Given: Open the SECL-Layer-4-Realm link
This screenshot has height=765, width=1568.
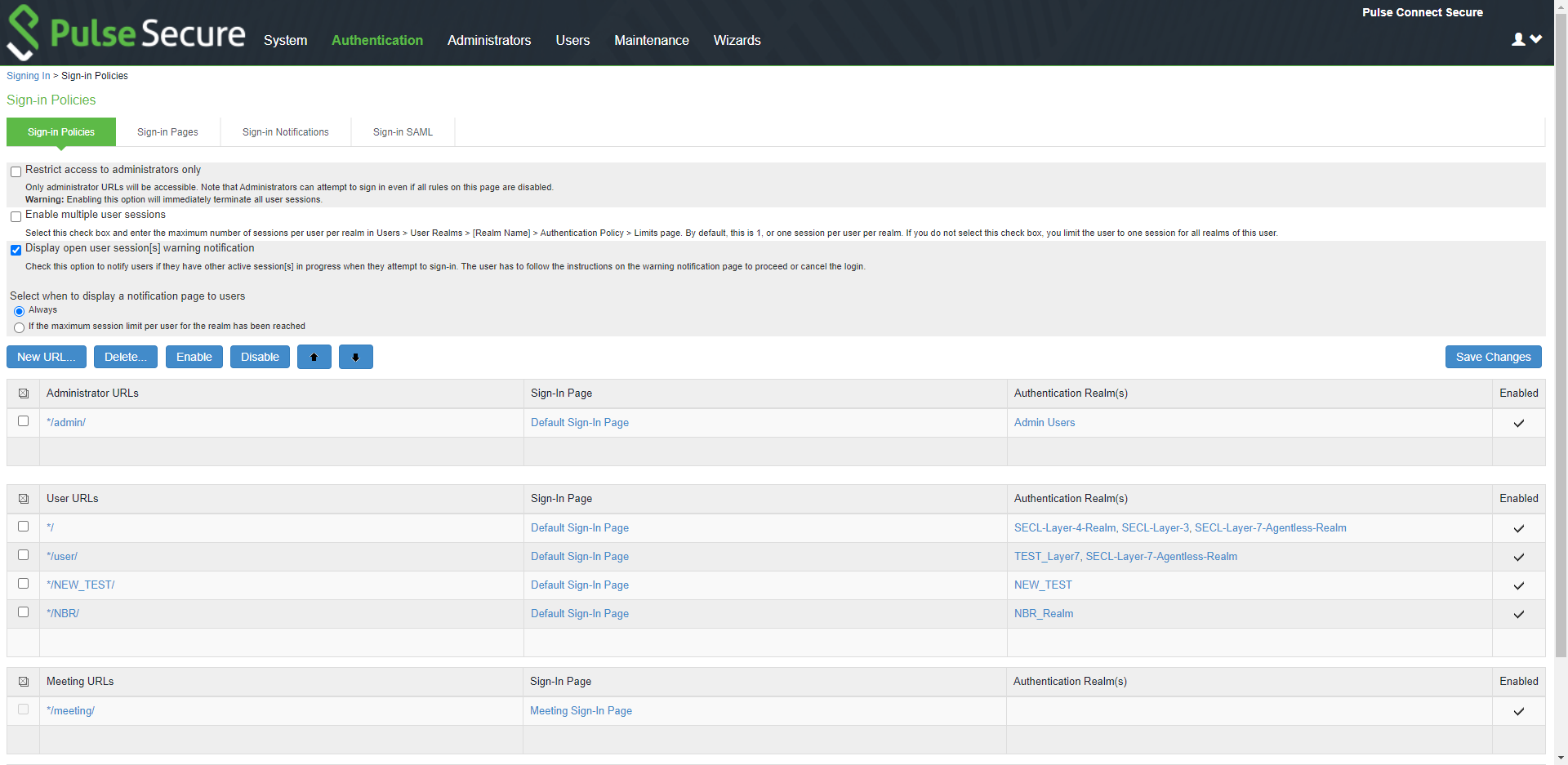Looking at the screenshot, I should 1064,528.
